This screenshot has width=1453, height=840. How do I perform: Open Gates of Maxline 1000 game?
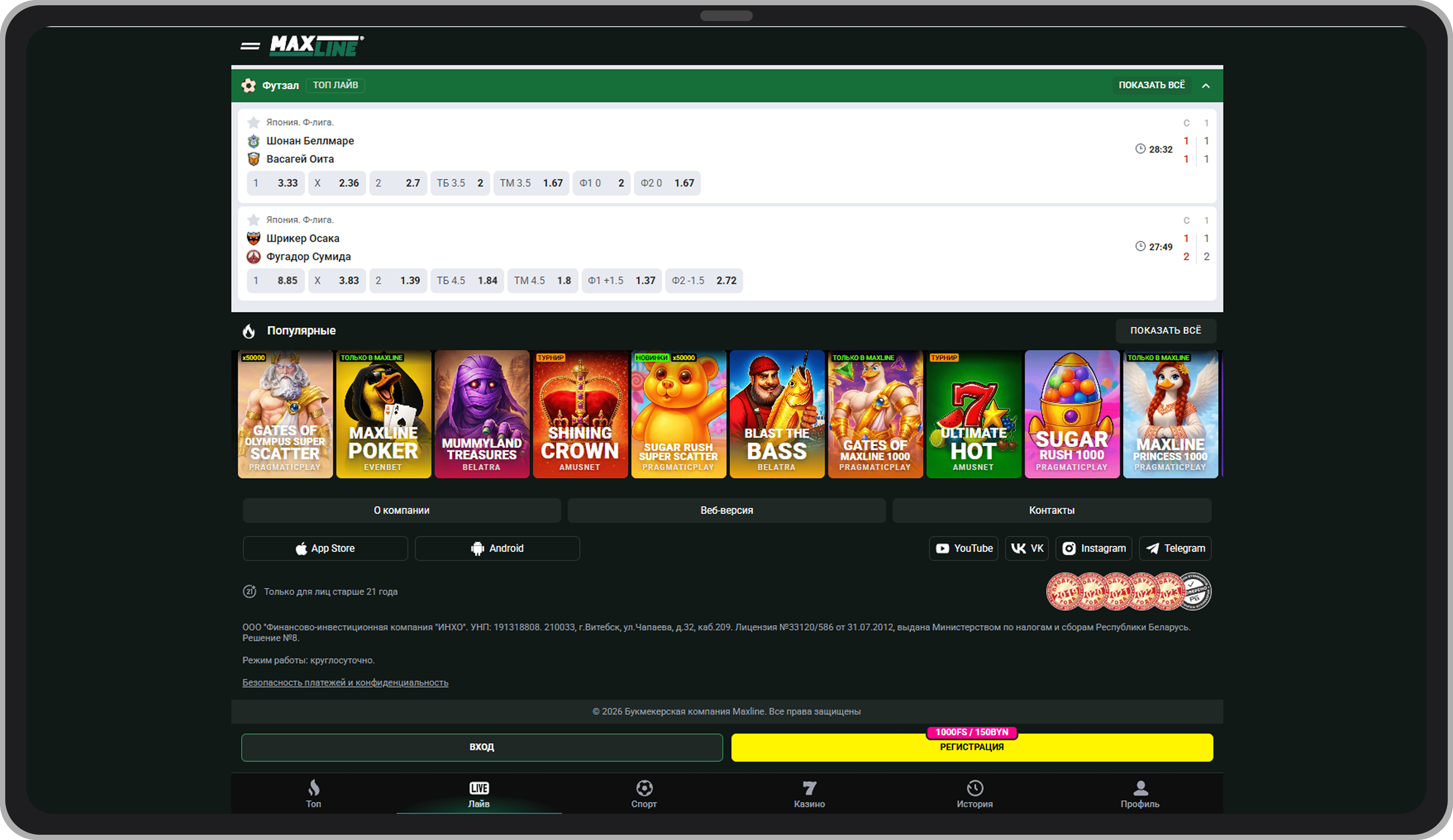[876, 414]
